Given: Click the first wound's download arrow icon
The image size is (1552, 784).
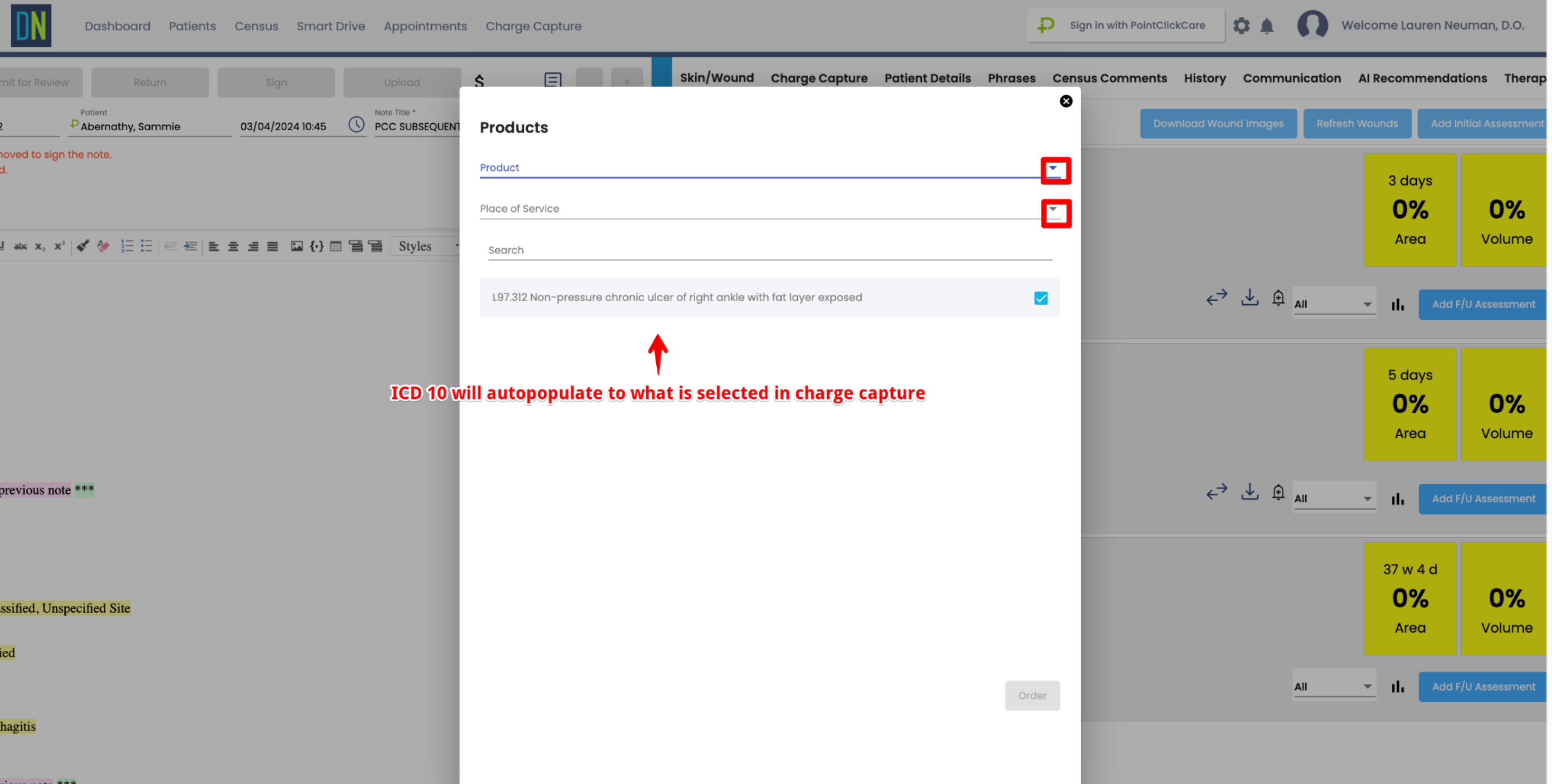Looking at the screenshot, I should tap(1249, 297).
